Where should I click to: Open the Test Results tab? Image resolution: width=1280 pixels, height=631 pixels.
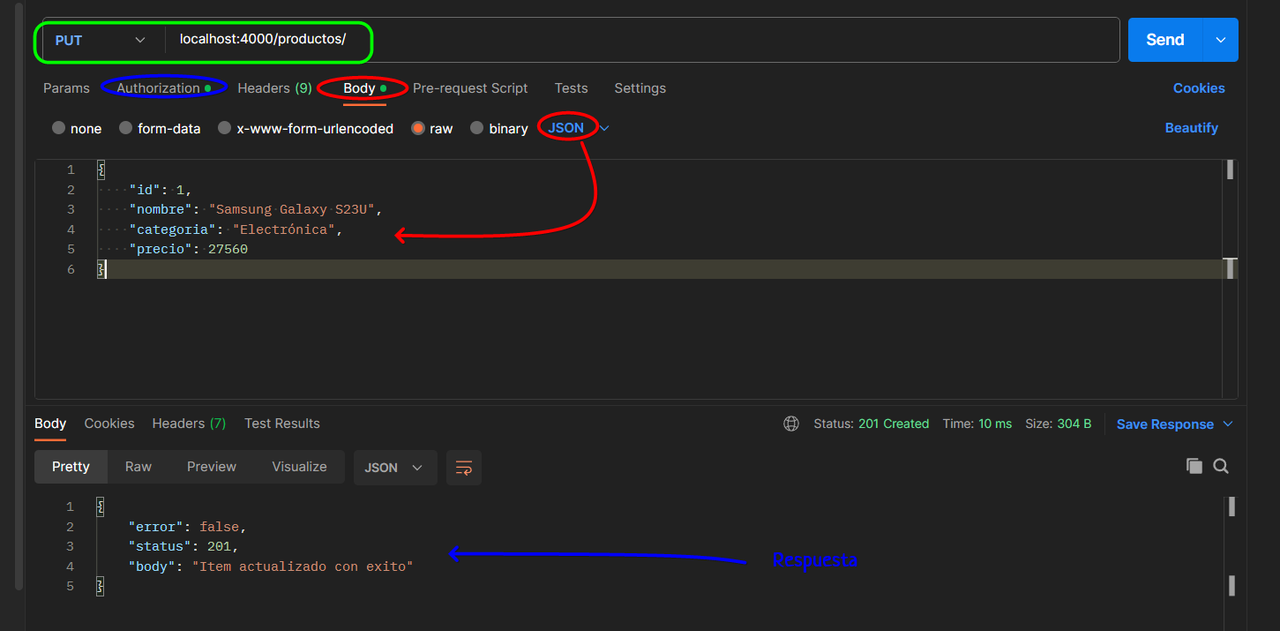(282, 423)
